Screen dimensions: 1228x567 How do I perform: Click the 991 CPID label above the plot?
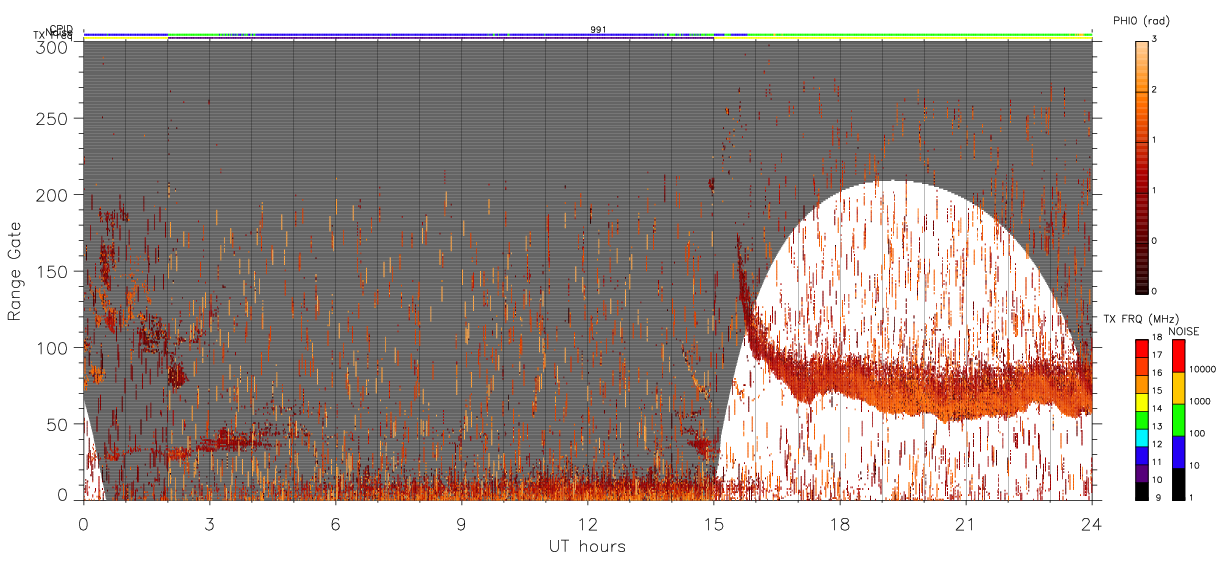point(598,29)
